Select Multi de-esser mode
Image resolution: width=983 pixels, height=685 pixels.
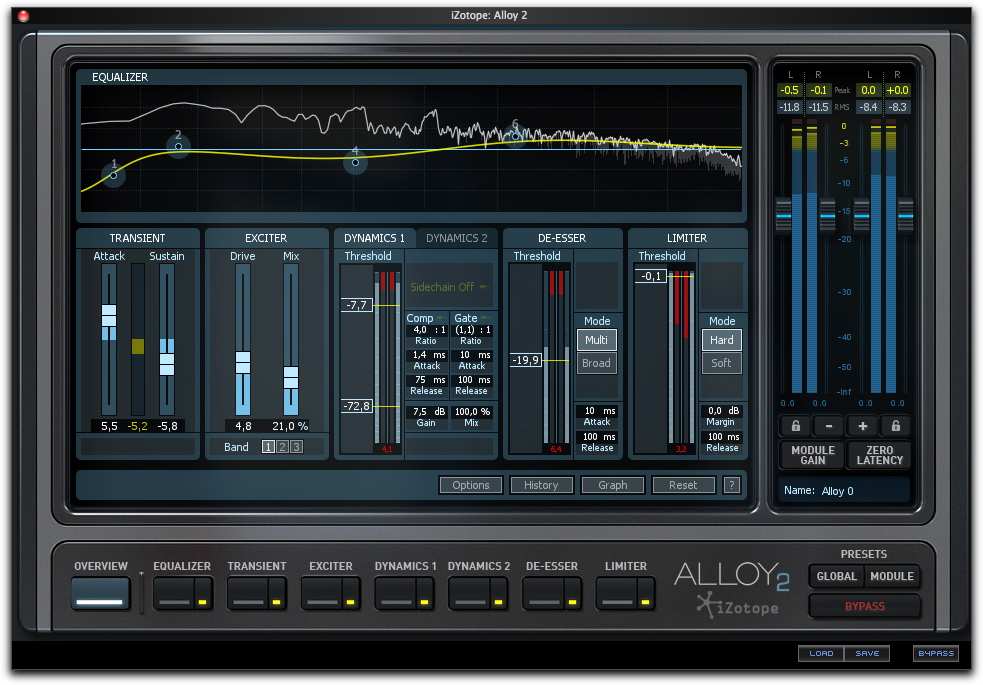point(596,340)
